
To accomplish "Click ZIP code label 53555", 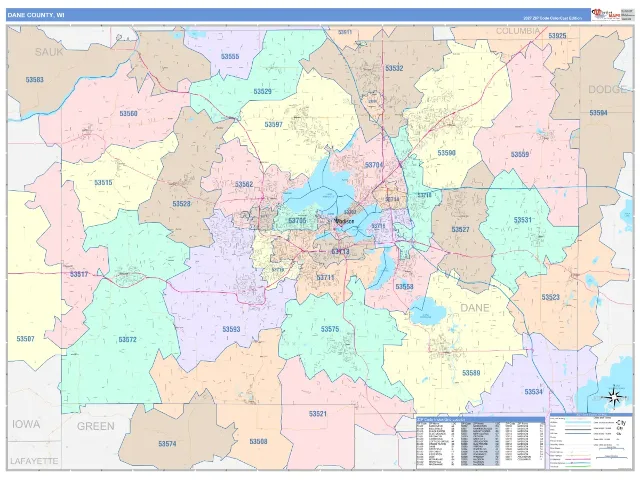I will pos(230,57).
